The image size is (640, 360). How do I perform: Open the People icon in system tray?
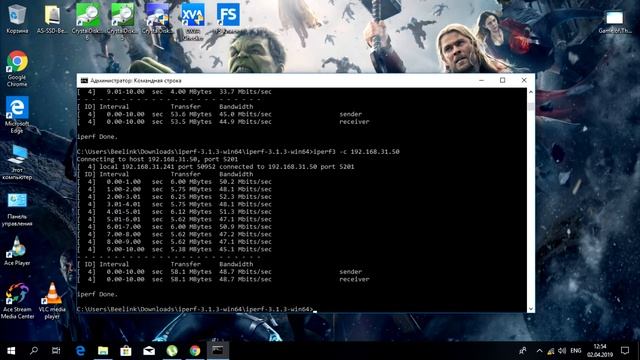[523, 351]
